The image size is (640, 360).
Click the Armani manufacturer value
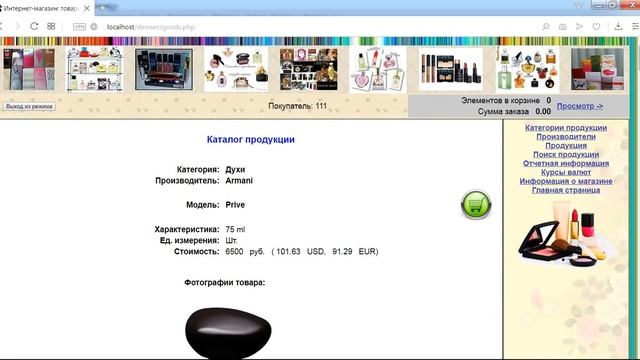pos(239,180)
